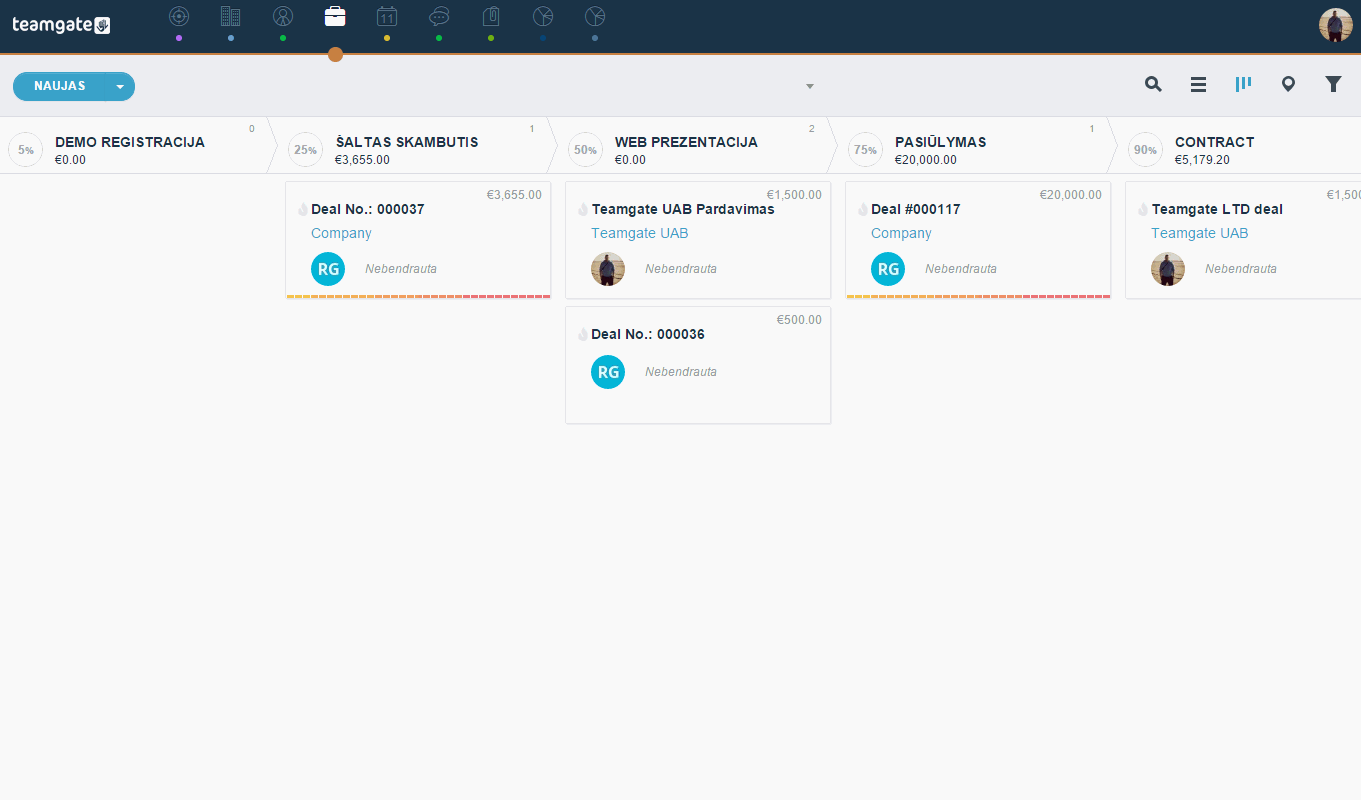Viewport: 1361px width, 800px height.
Task: Open the conversations speech bubble icon
Action: pyautogui.click(x=439, y=16)
